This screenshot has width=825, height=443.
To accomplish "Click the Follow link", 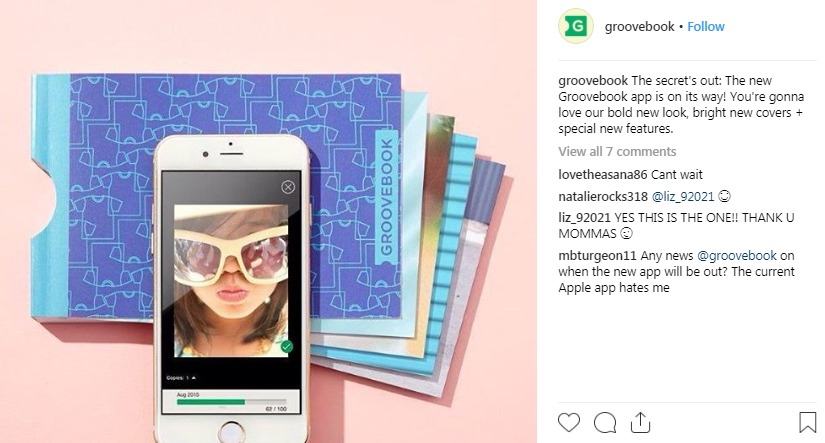I will (706, 26).
